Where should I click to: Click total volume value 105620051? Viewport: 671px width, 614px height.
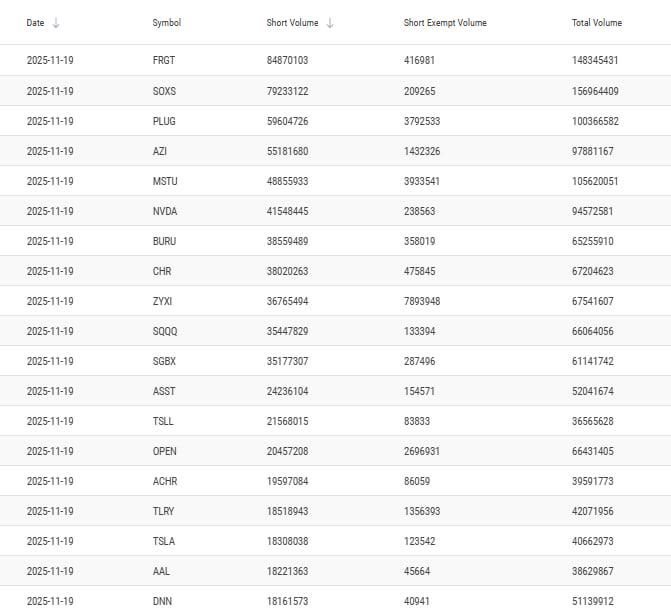coord(595,181)
